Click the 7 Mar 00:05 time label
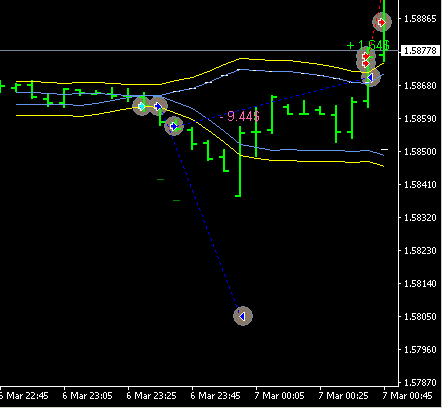443x408 pixels. (279, 396)
